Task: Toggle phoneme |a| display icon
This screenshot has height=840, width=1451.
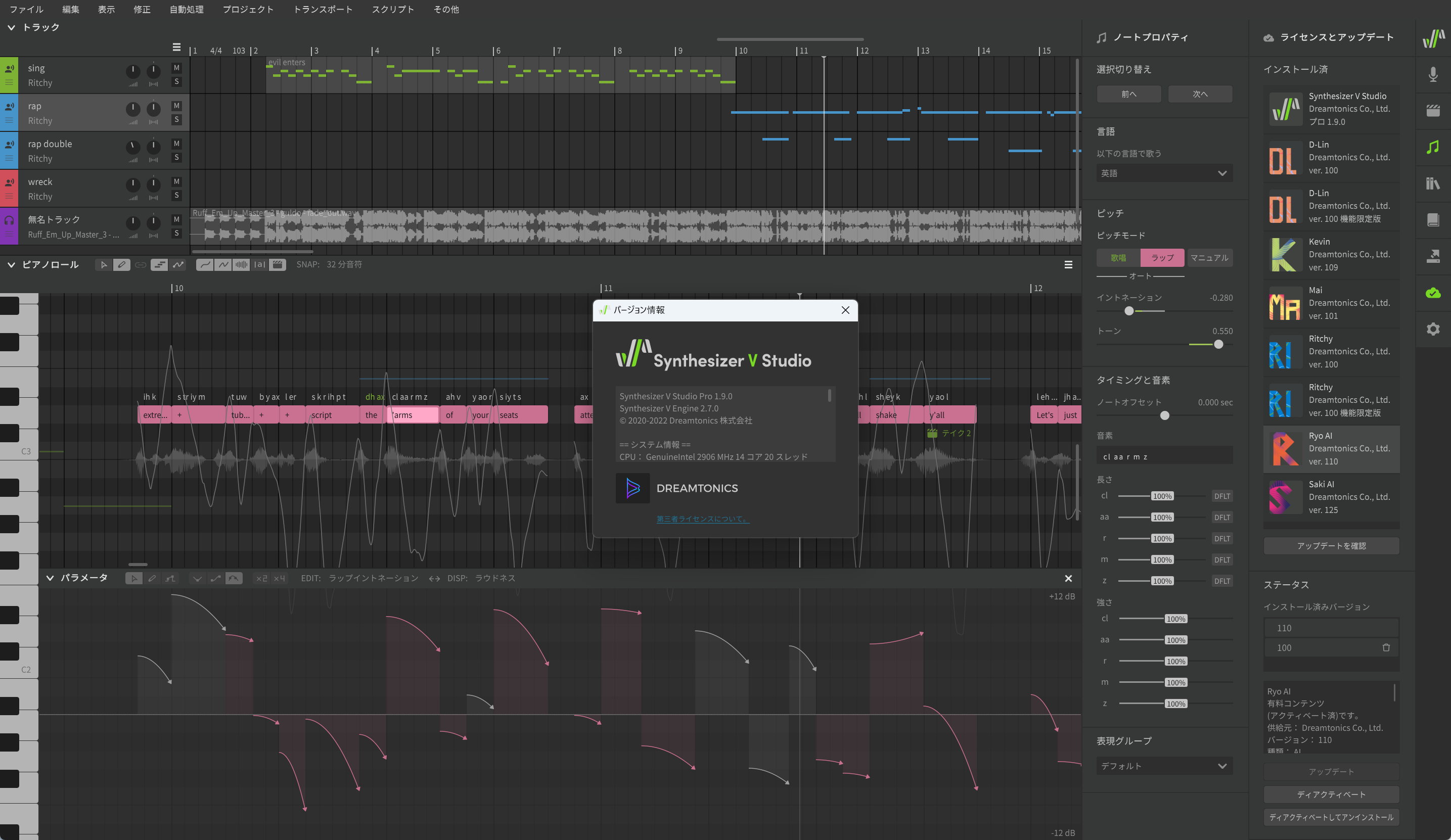Action: click(x=260, y=265)
